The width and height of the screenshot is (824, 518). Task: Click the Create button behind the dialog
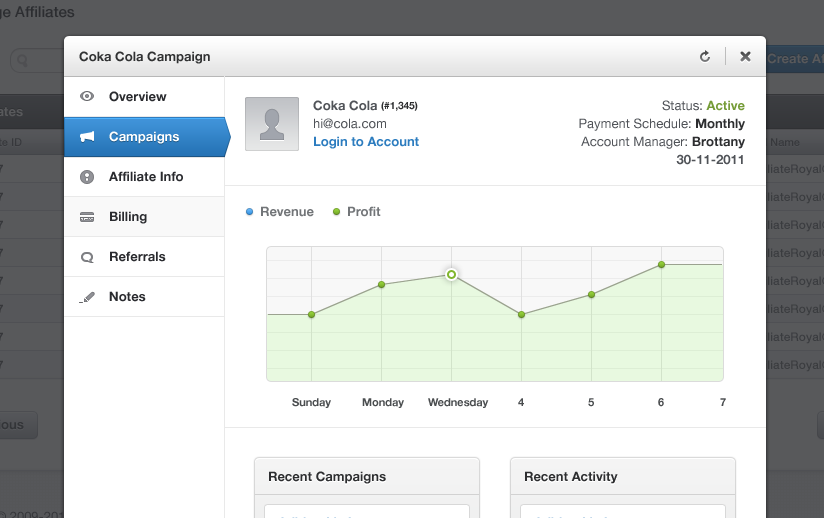coord(795,59)
